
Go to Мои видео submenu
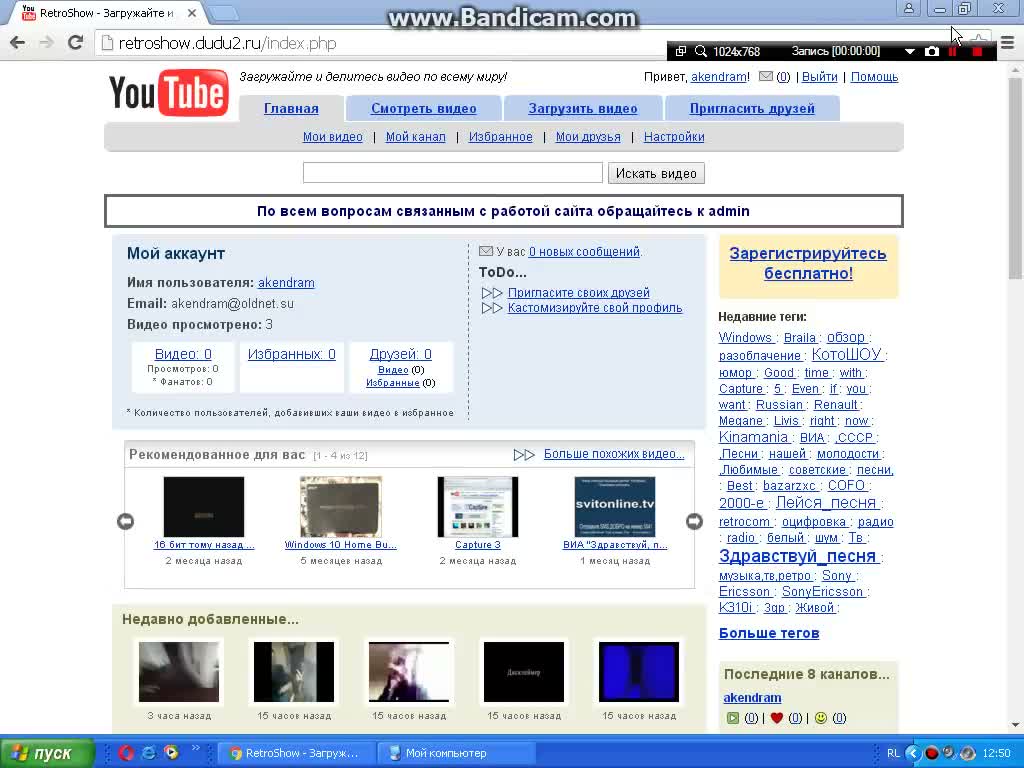click(x=332, y=136)
